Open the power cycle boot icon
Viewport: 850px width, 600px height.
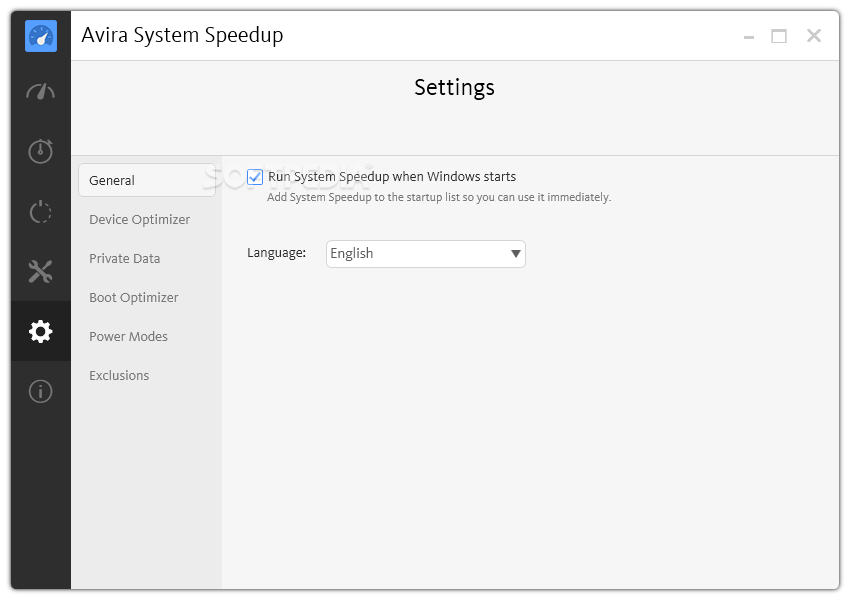coord(41,211)
